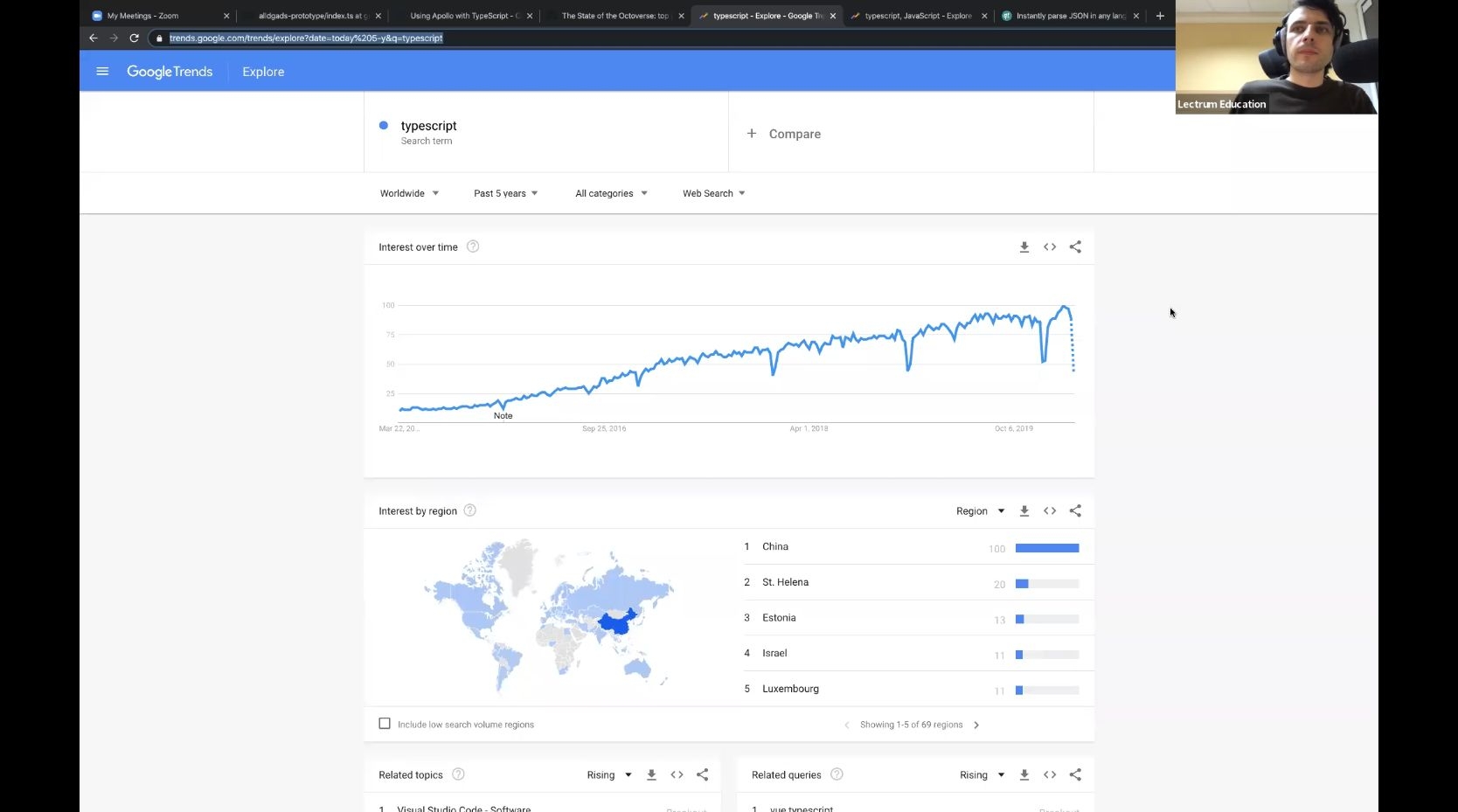The image size is (1458, 812).
Task: Click the browser address bar URL
Action: point(306,38)
